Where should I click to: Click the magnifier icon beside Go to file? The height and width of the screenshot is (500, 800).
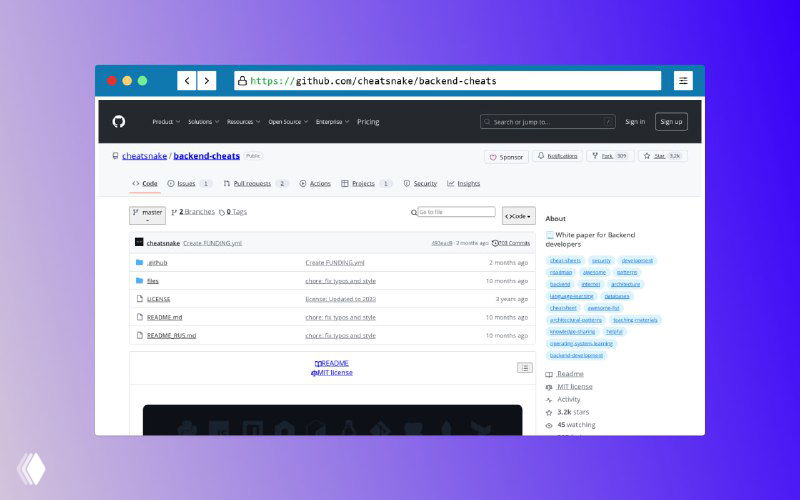pyautogui.click(x=414, y=212)
